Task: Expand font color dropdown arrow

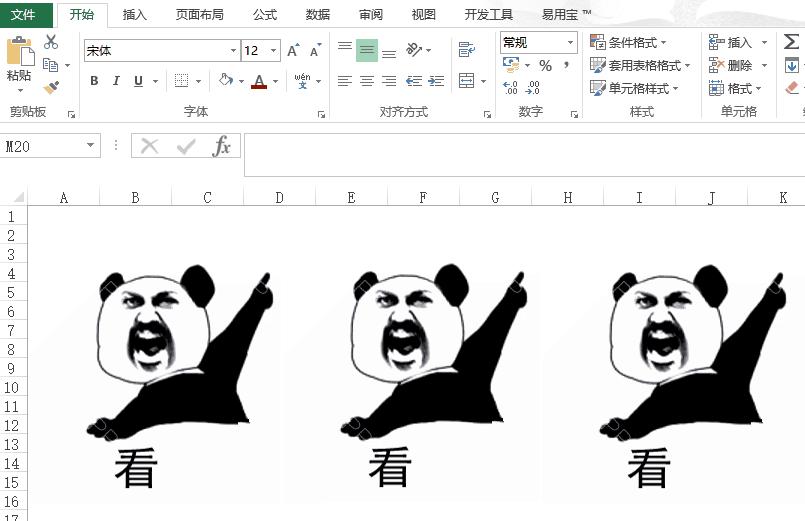Action: 276,81
